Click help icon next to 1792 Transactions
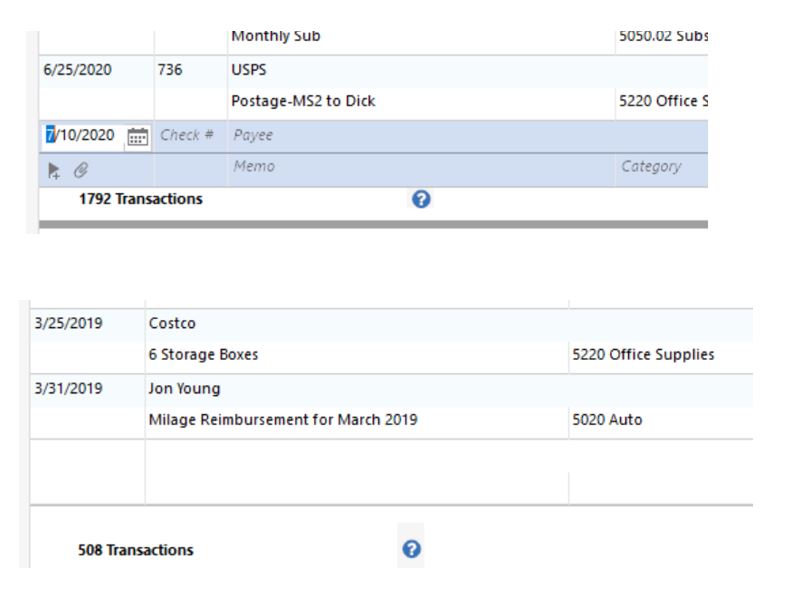Screen dimensions: 810x591 (x=421, y=199)
